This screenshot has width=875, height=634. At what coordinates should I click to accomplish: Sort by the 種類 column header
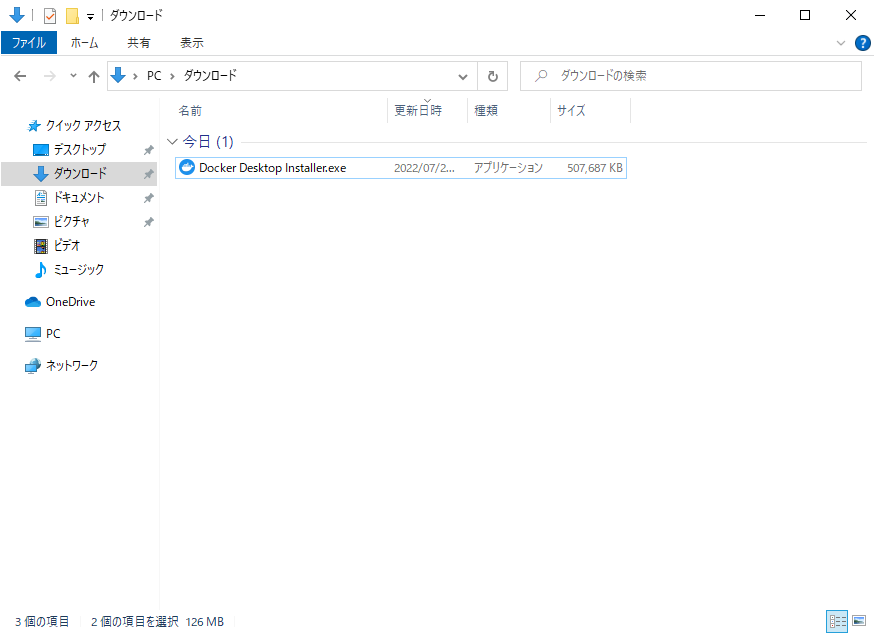(x=486, y=111)
